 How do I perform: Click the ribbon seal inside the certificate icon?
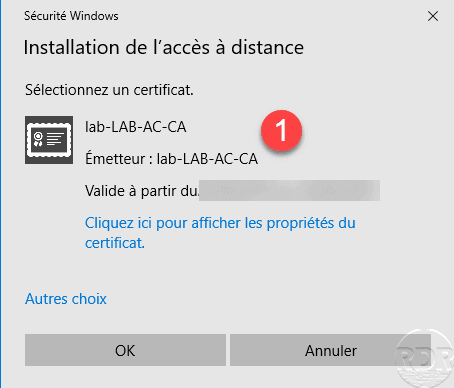[x=38, y=139]
